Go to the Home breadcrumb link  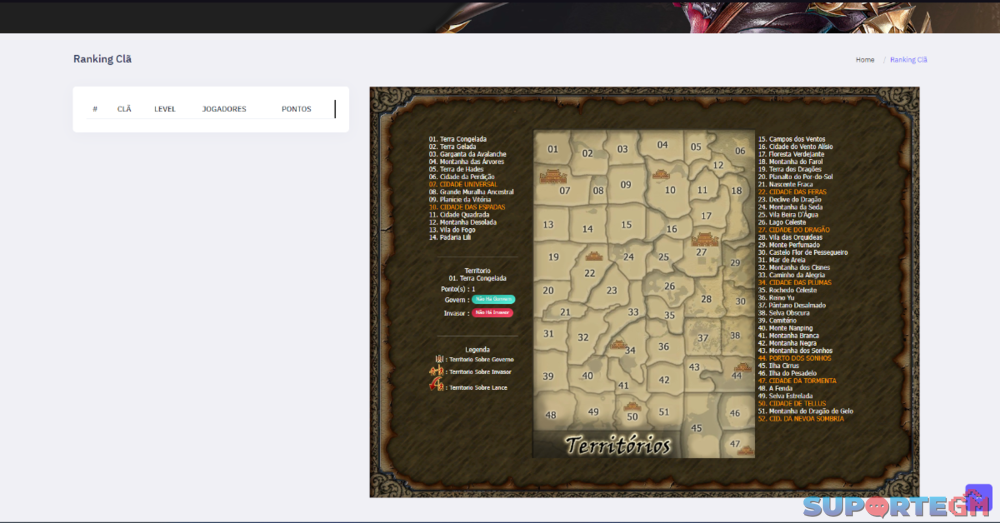[865, 60]
